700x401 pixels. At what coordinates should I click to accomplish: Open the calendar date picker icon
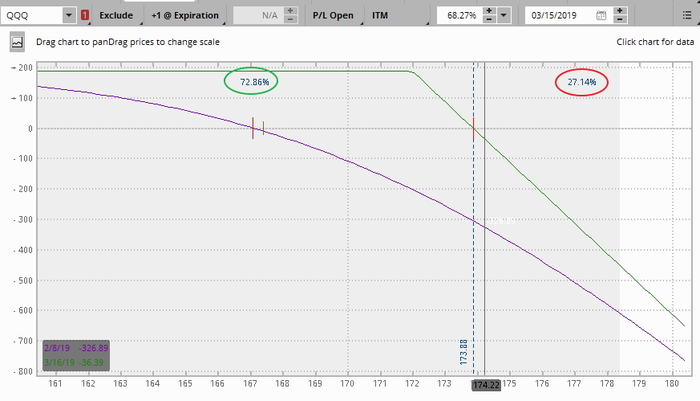point(601,15)
